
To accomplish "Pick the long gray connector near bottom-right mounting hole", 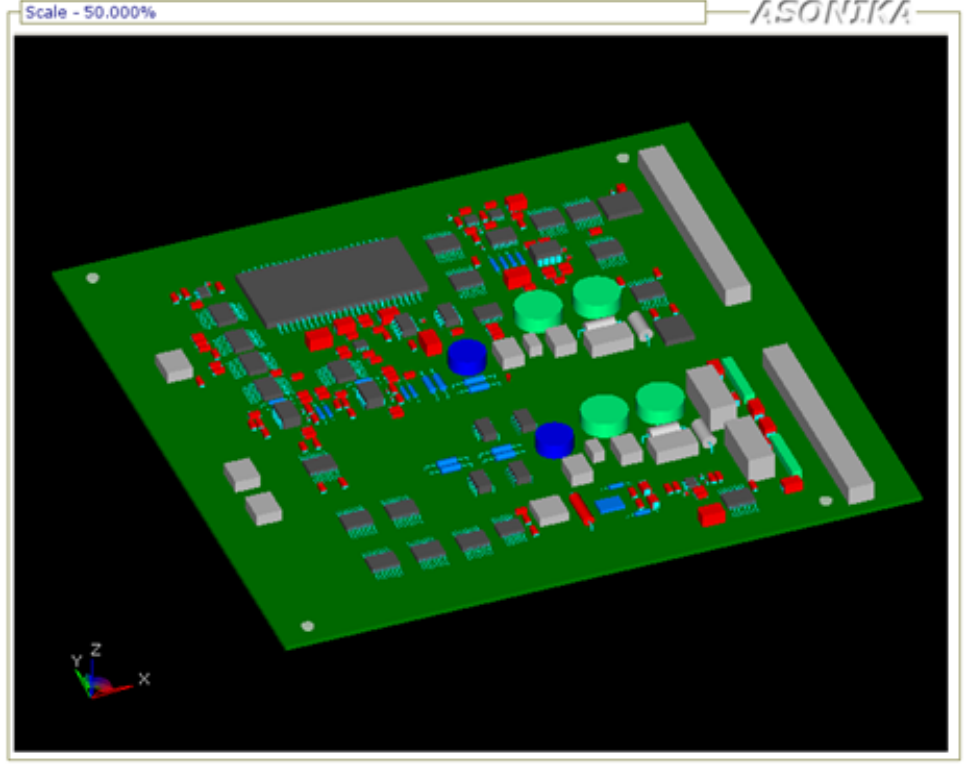I will (x=817, y=422).
